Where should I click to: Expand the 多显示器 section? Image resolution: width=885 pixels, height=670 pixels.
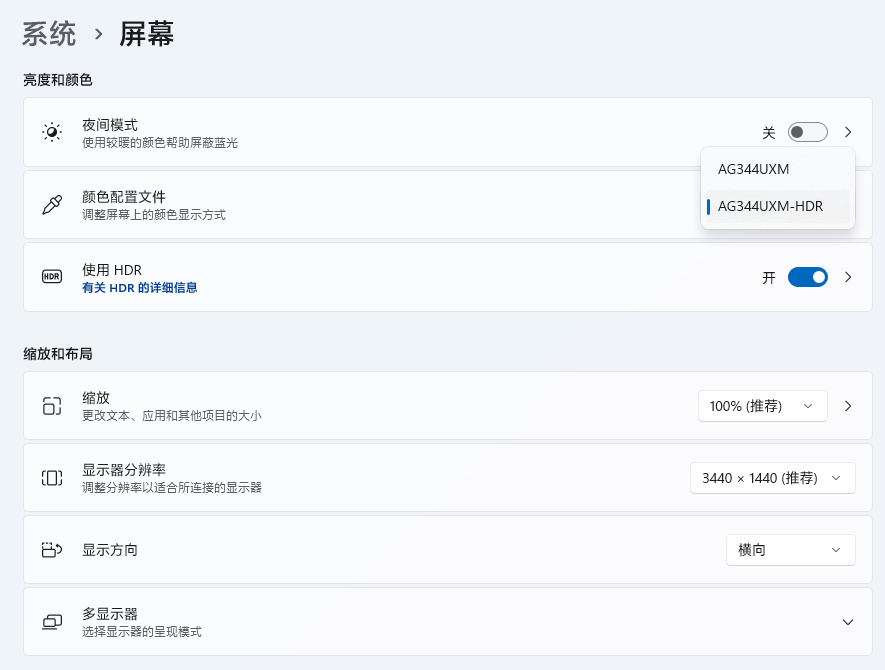(848, 622)
